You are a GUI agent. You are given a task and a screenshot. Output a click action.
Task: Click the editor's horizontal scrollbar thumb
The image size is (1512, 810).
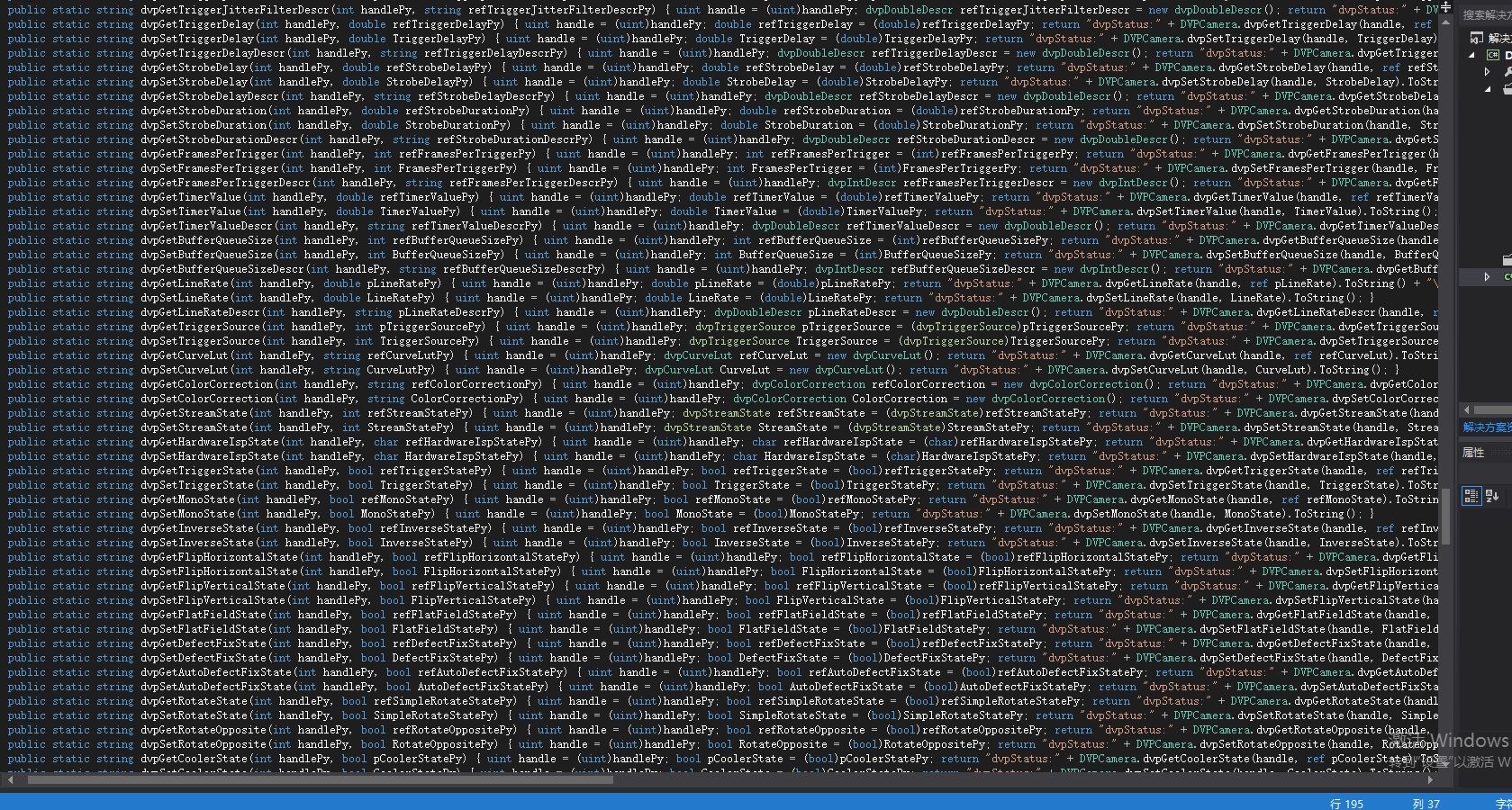320,779
